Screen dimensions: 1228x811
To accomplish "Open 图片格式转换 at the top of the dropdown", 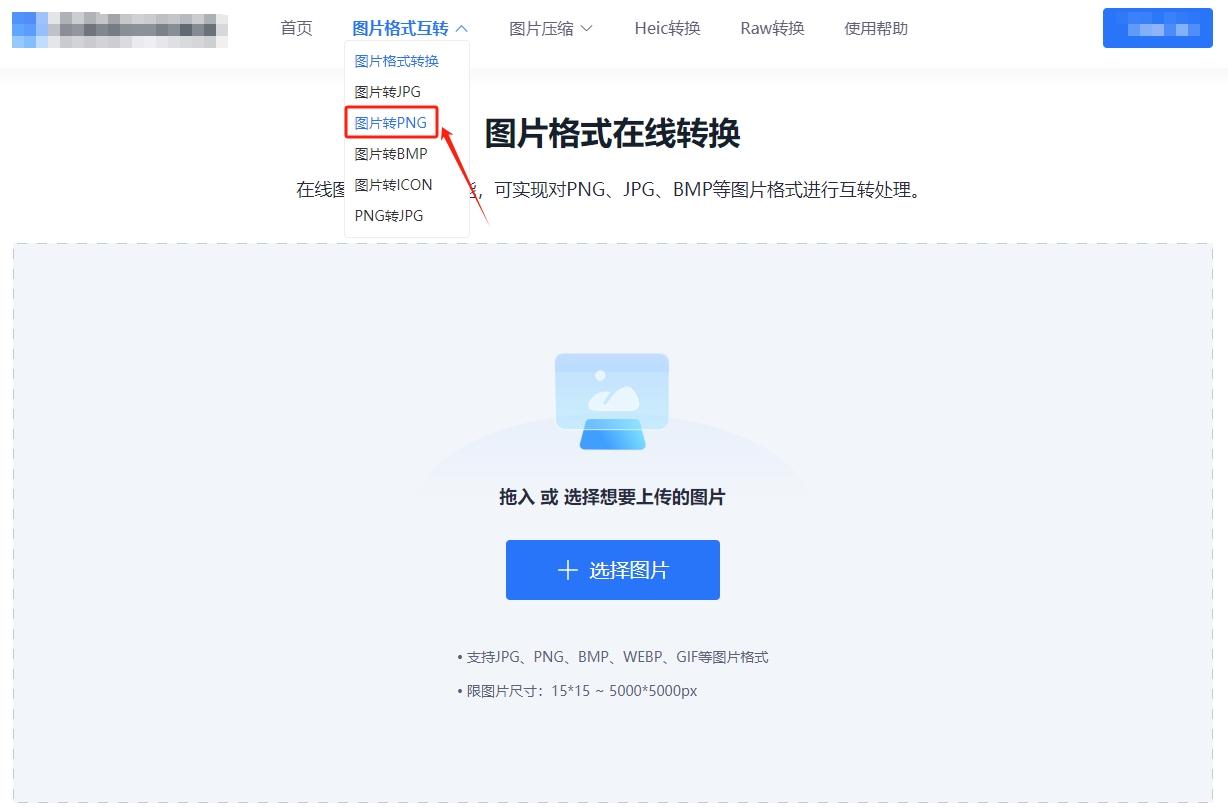I will (x=395, y=60).
